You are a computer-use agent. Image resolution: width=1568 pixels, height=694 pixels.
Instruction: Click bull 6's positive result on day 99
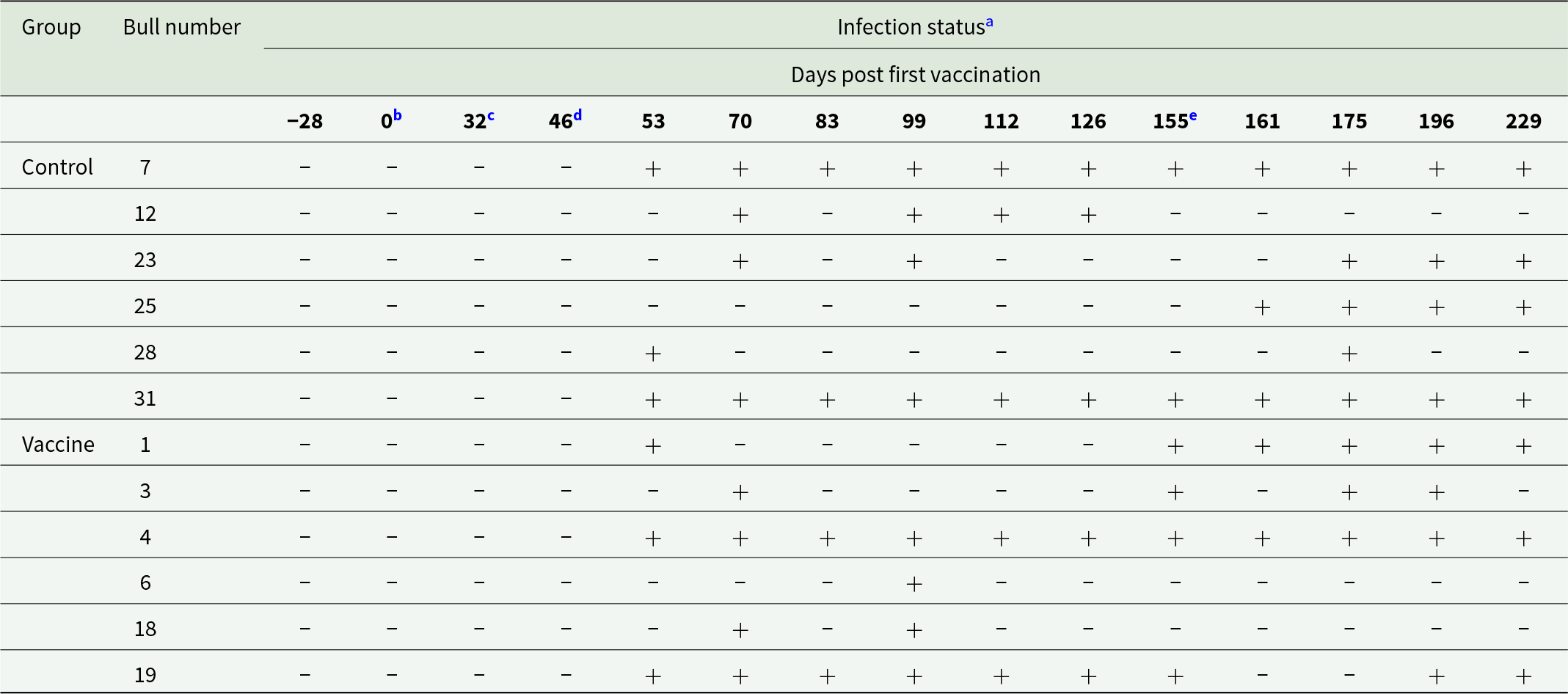point(914,584)
